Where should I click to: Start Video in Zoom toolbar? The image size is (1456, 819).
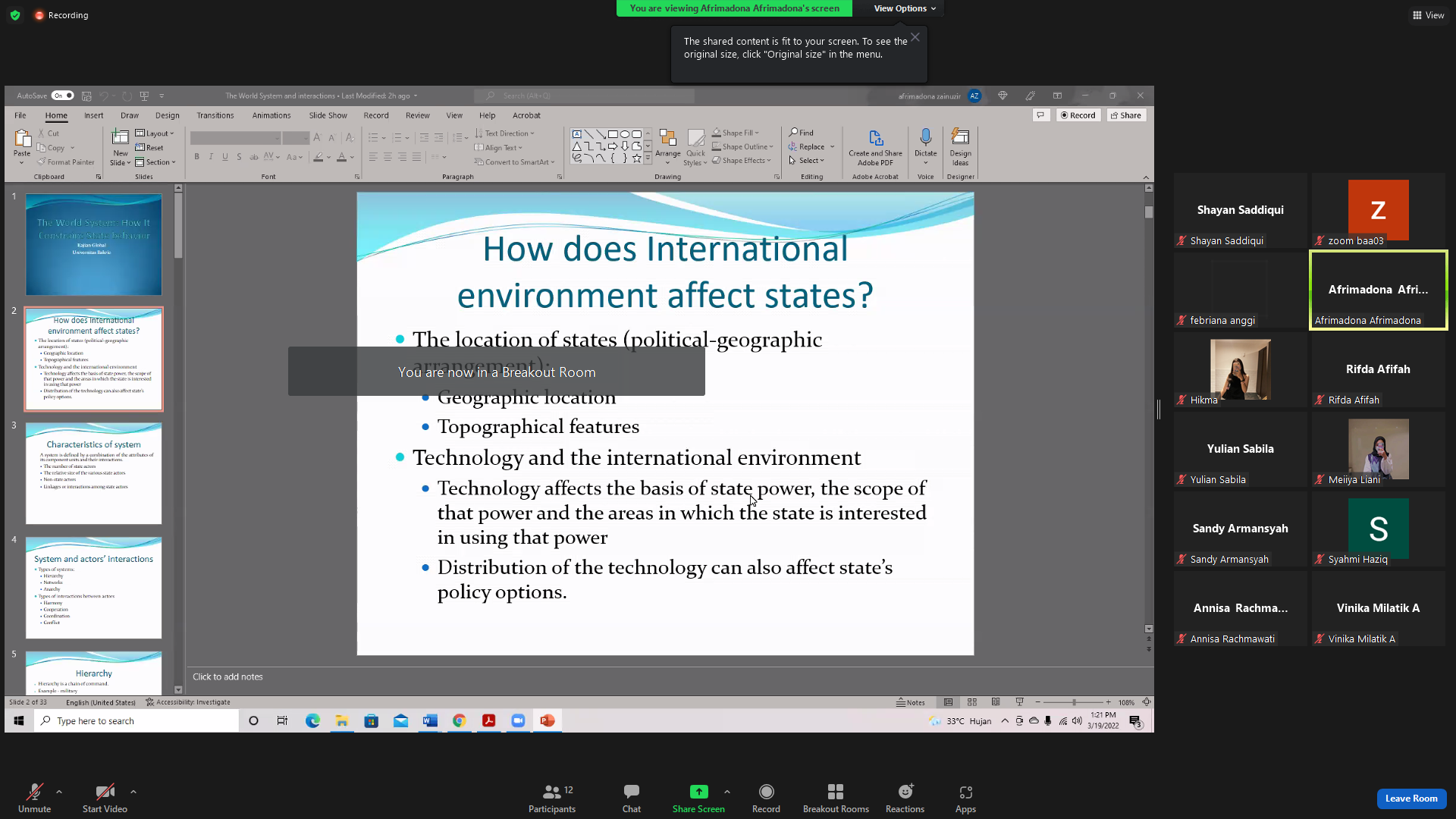pos(105,798)
